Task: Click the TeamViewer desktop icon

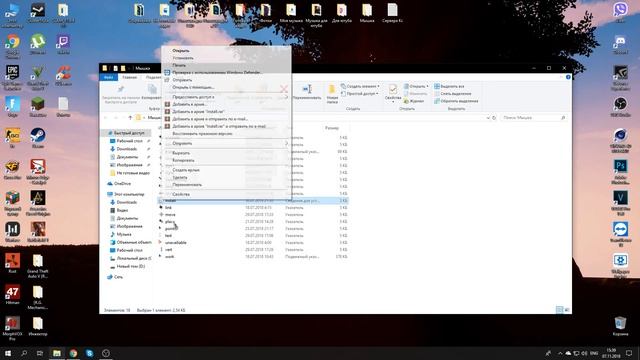Action: click(x=620, y=234)
